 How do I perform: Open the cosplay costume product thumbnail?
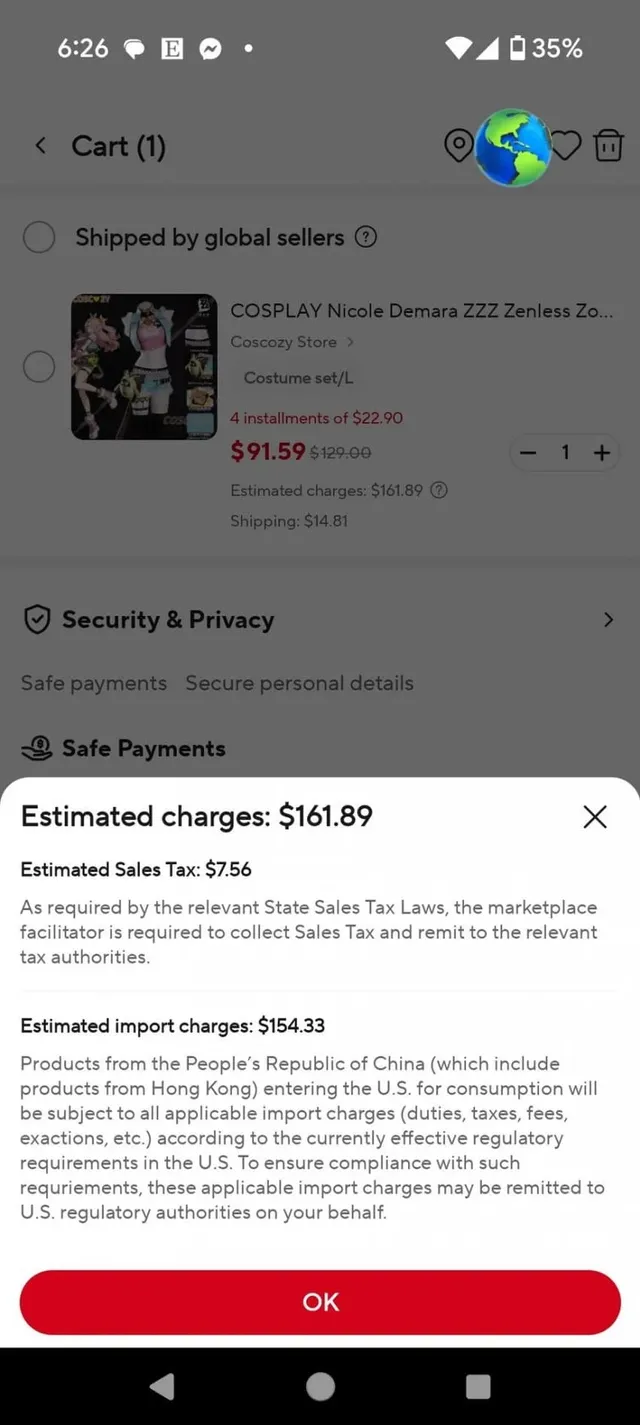coord(144,367)
